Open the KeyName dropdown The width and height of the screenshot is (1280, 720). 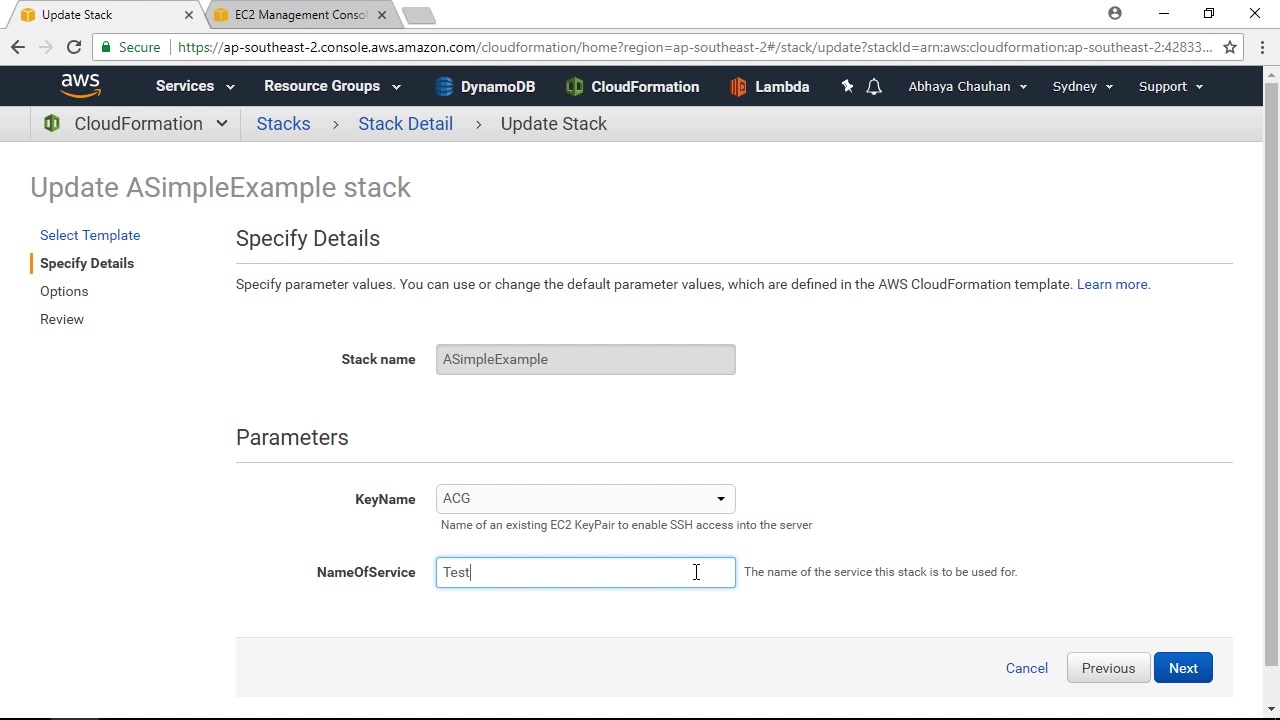(x=586, y=499)
